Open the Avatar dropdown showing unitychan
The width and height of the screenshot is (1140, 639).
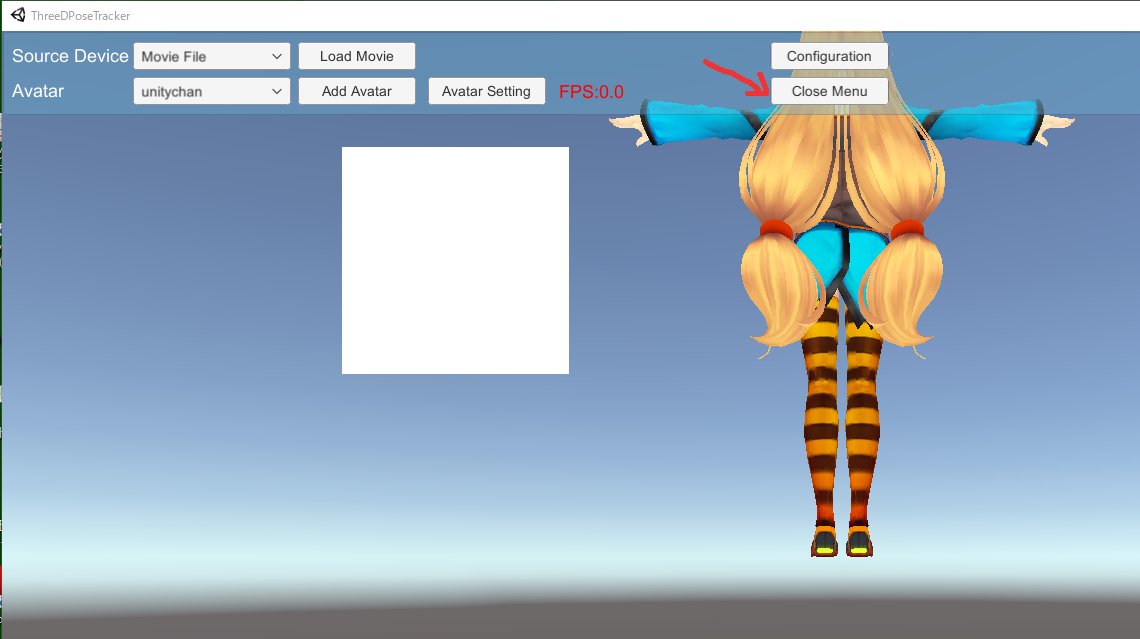pyautogui.click(x=212, y=91)
